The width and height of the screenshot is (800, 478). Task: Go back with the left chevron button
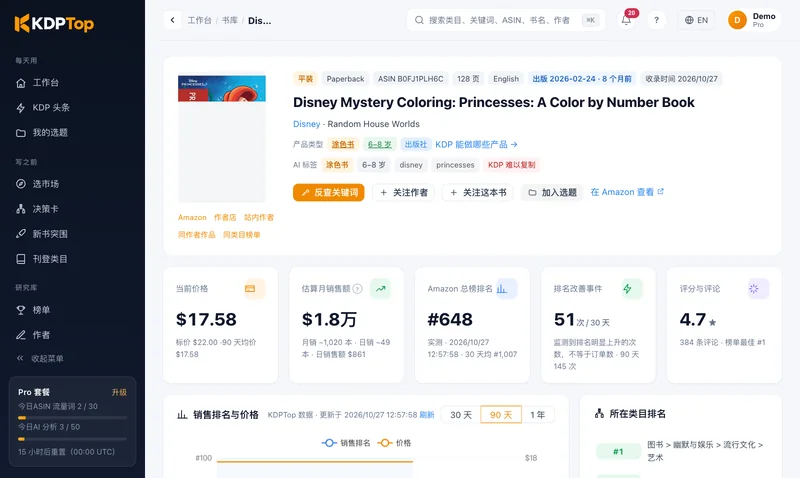pyautogui.click(x=172, y=20)
